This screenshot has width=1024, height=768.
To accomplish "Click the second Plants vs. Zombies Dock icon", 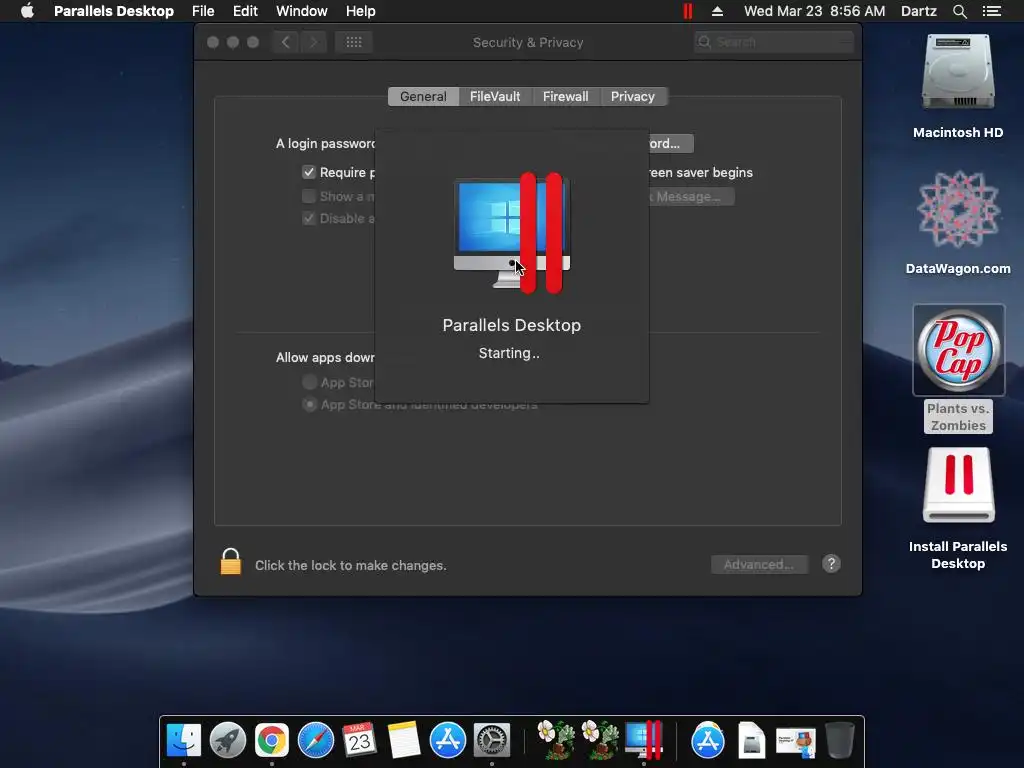I will pos(600,739).
